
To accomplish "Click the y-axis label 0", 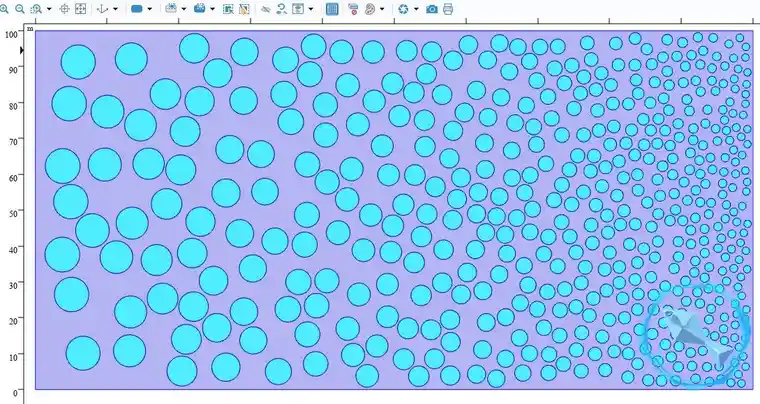I will 15,392.
